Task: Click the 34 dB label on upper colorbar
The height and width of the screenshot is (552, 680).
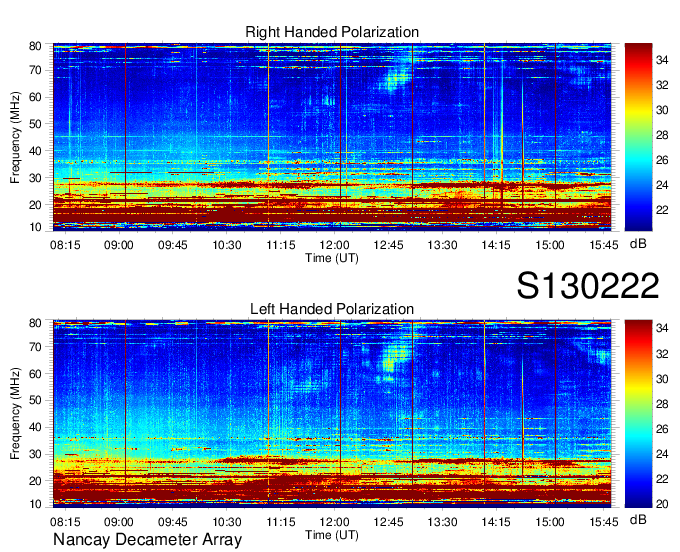Action: coord(662,60)
